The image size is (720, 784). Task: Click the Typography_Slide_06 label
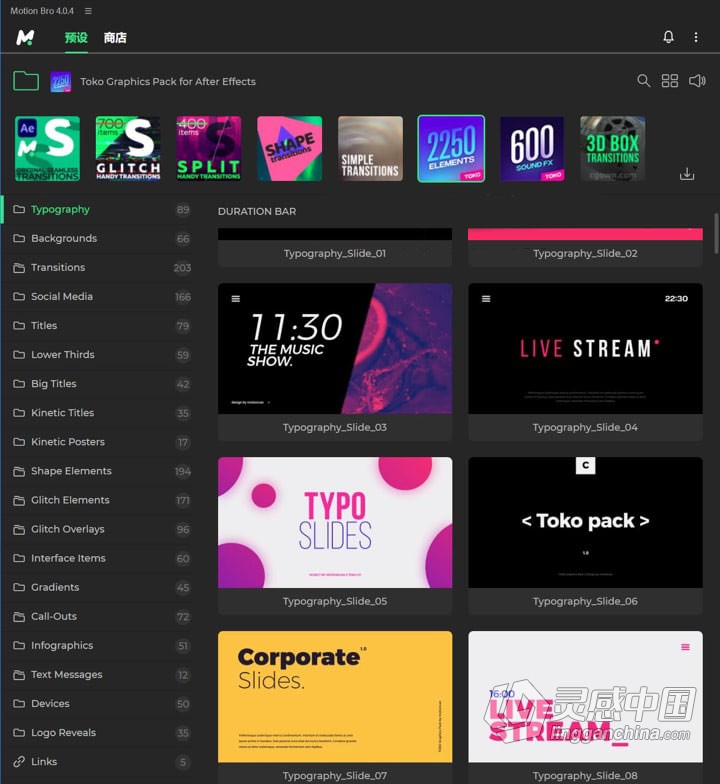point(586,602)
